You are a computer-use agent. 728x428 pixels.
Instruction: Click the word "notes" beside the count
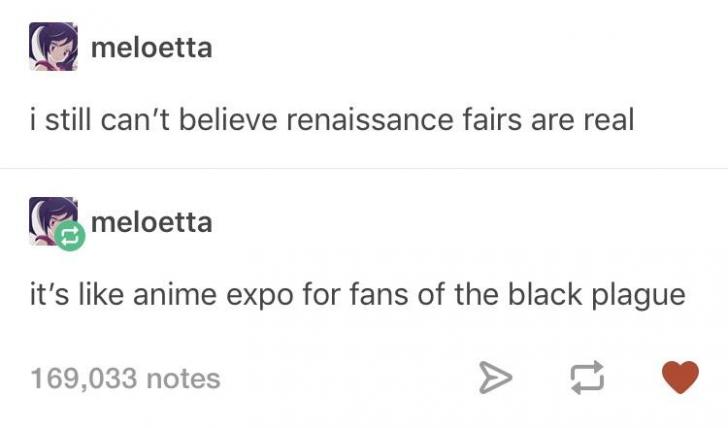pos(183,379)
